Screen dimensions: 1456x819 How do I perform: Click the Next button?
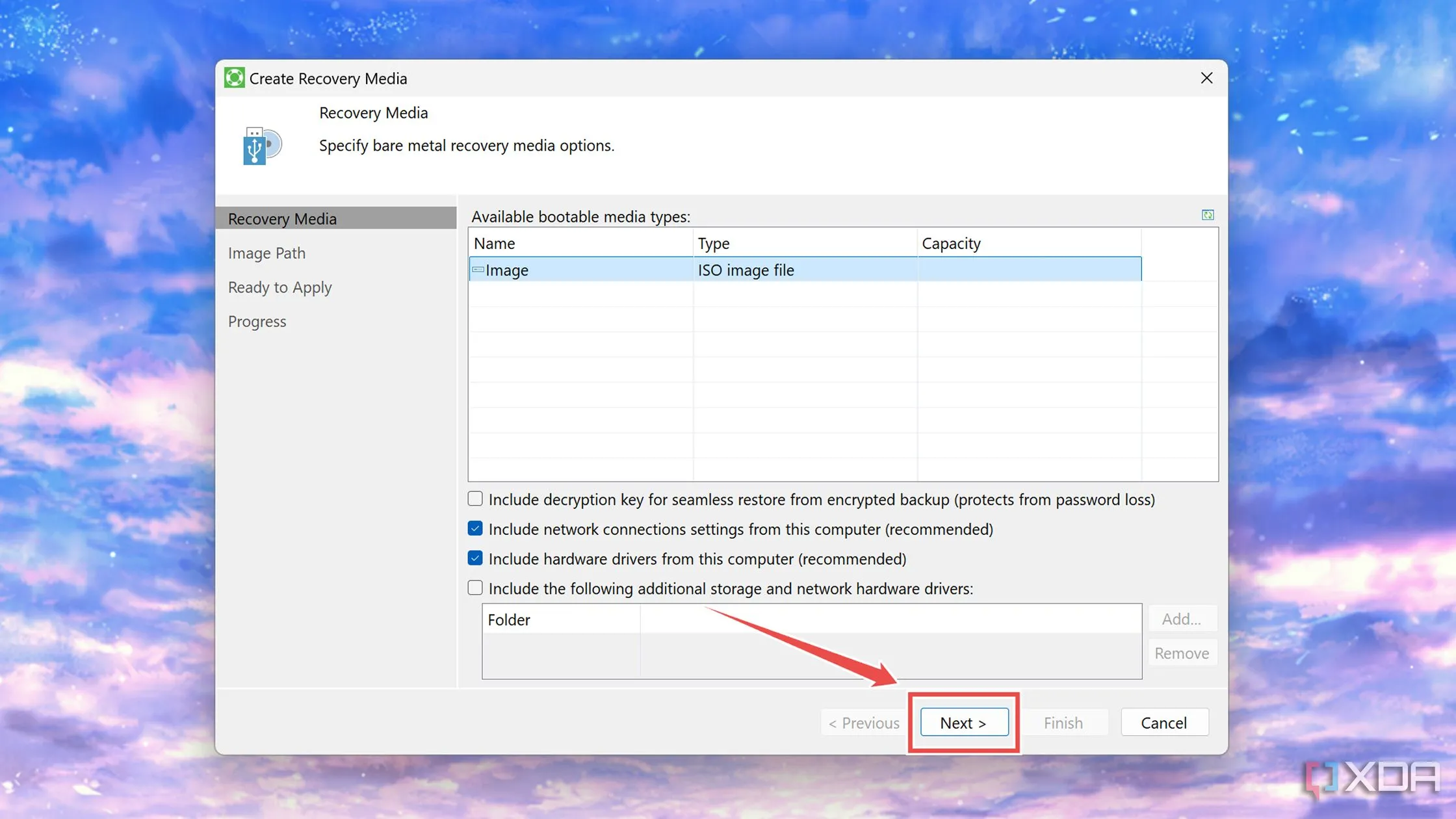coord(963,723)
